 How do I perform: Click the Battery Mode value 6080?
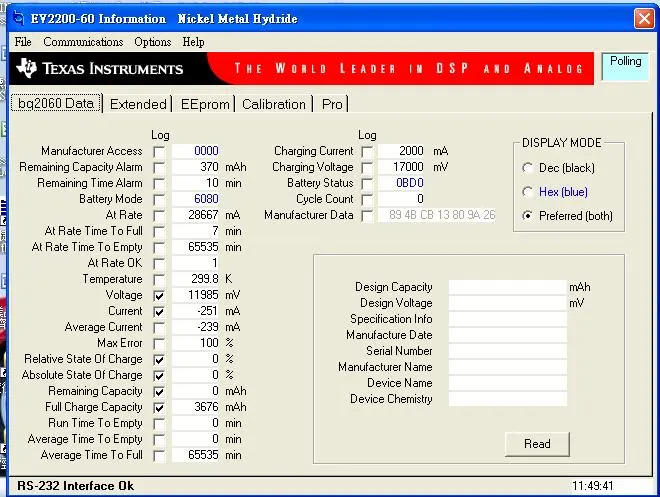196,199
